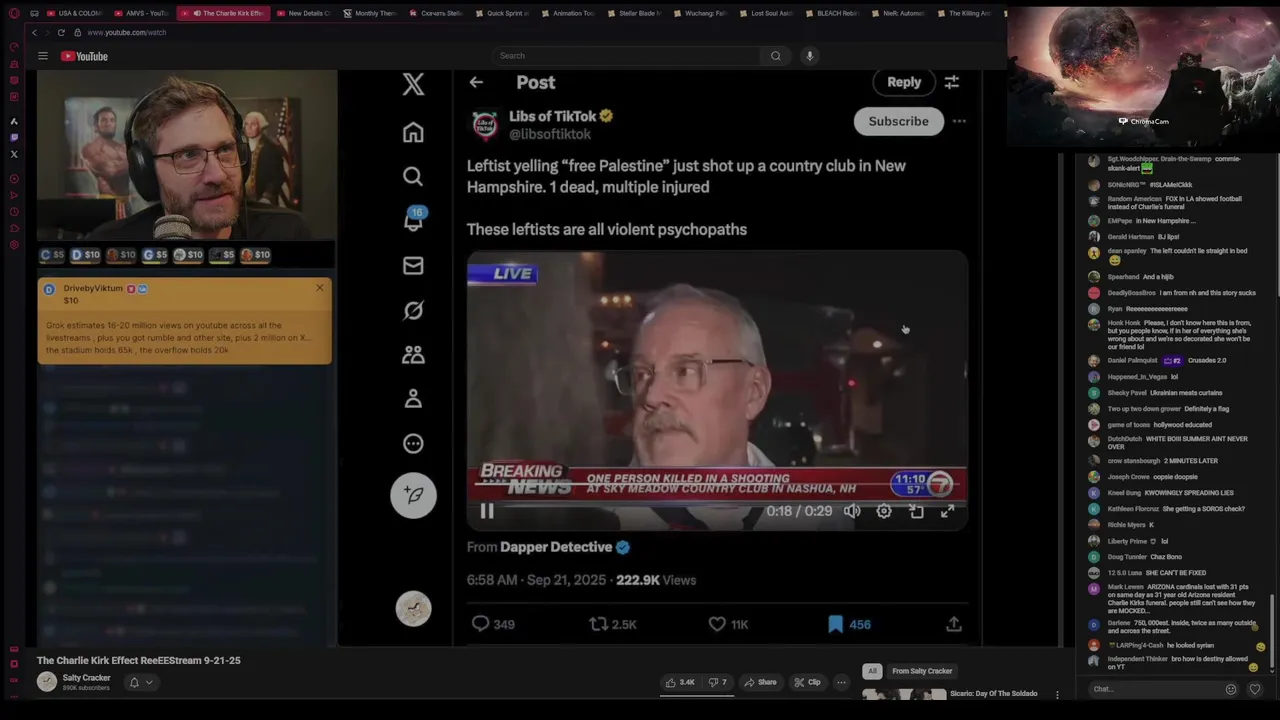Click back arrow beside Post heading
This screenshot has height=720, width=1280.
pyautogui.click(x=476, y=83)
